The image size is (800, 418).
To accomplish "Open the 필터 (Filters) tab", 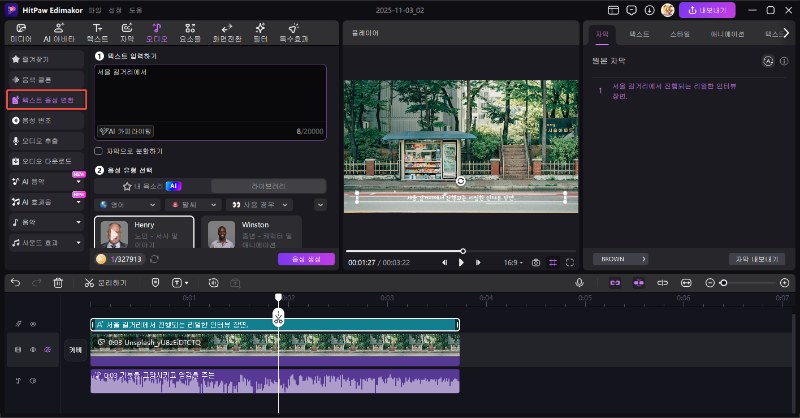I will (x=260, y=33).
